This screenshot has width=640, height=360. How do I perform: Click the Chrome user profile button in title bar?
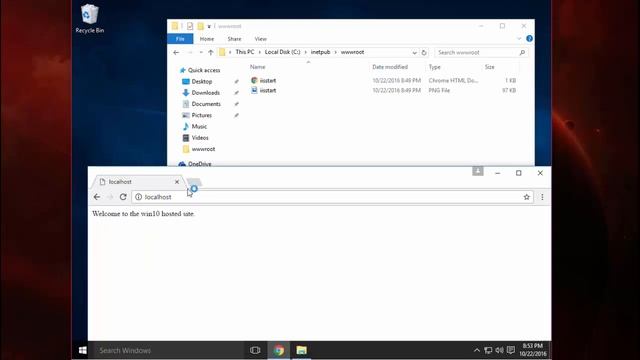478,171
